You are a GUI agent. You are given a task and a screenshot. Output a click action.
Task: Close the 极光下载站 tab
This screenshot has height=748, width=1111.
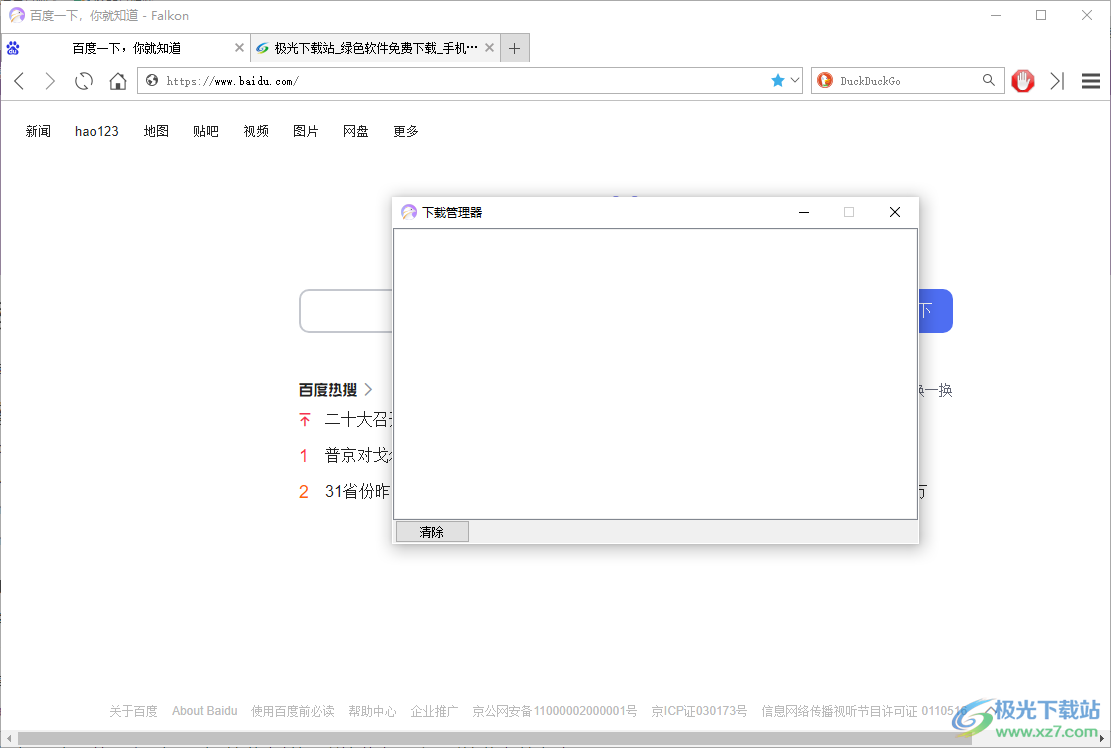(489, 47)
